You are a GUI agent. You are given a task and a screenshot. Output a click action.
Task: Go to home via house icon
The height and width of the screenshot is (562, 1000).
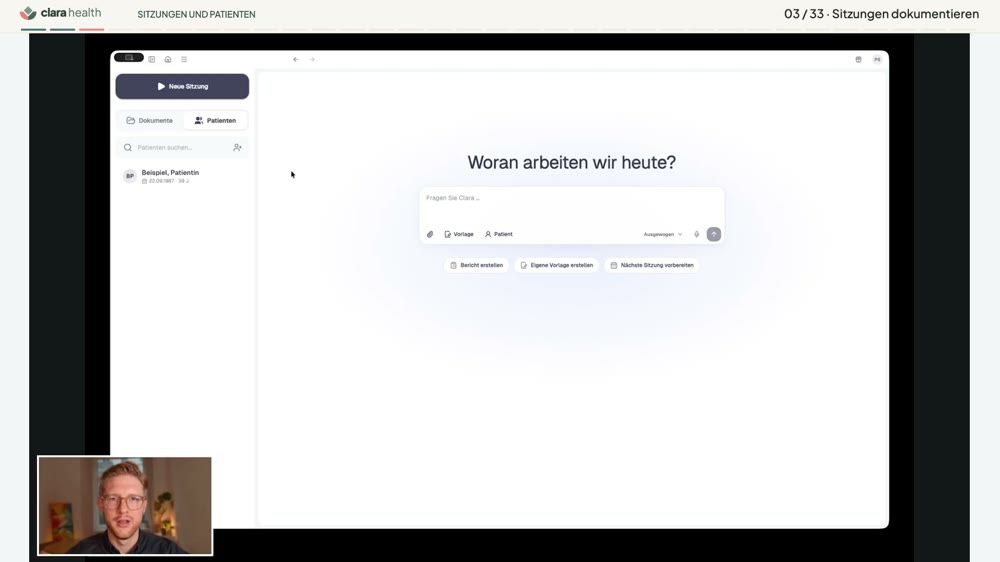coord(168,59)
